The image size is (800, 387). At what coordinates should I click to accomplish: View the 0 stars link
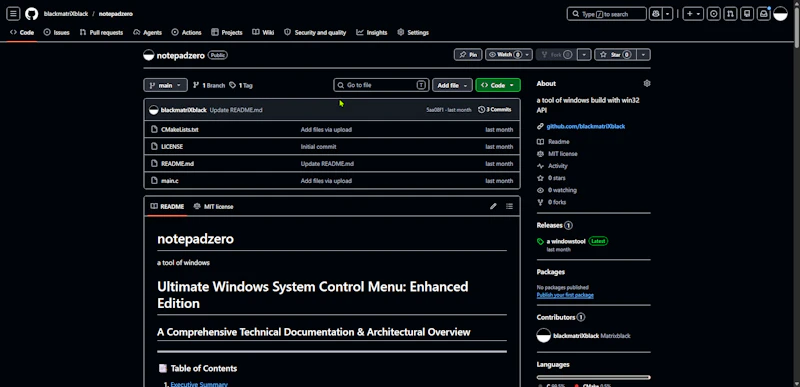(x=557, y=178)
